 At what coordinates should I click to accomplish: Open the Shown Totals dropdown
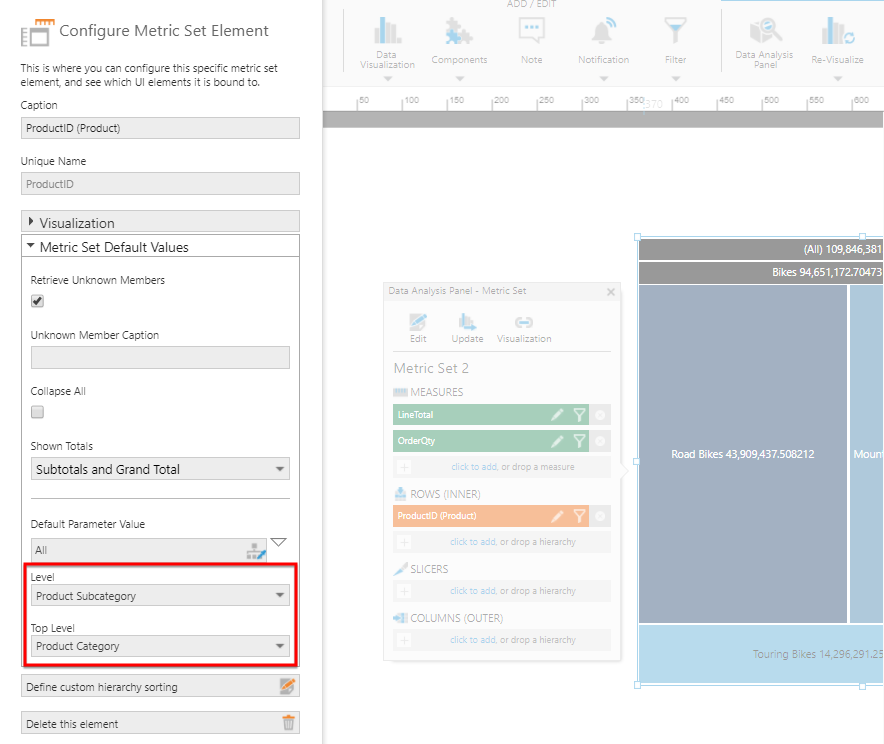[160, 469]
